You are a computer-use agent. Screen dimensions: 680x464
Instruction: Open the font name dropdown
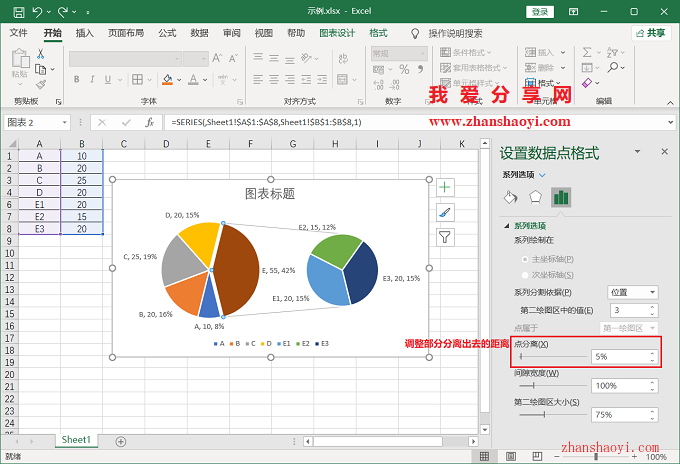[x=177, y=59]
